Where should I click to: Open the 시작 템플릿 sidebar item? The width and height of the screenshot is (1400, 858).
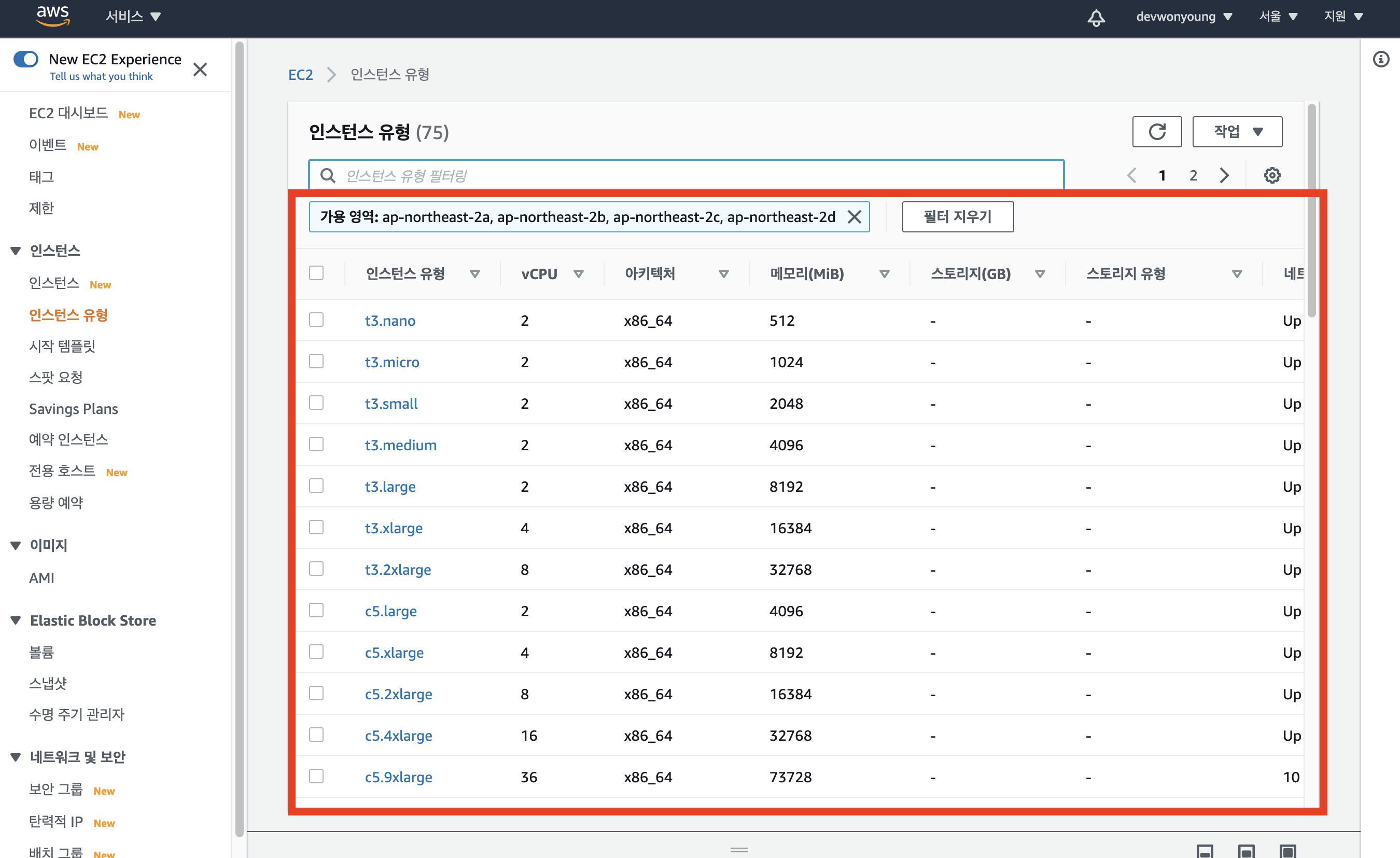62,345
